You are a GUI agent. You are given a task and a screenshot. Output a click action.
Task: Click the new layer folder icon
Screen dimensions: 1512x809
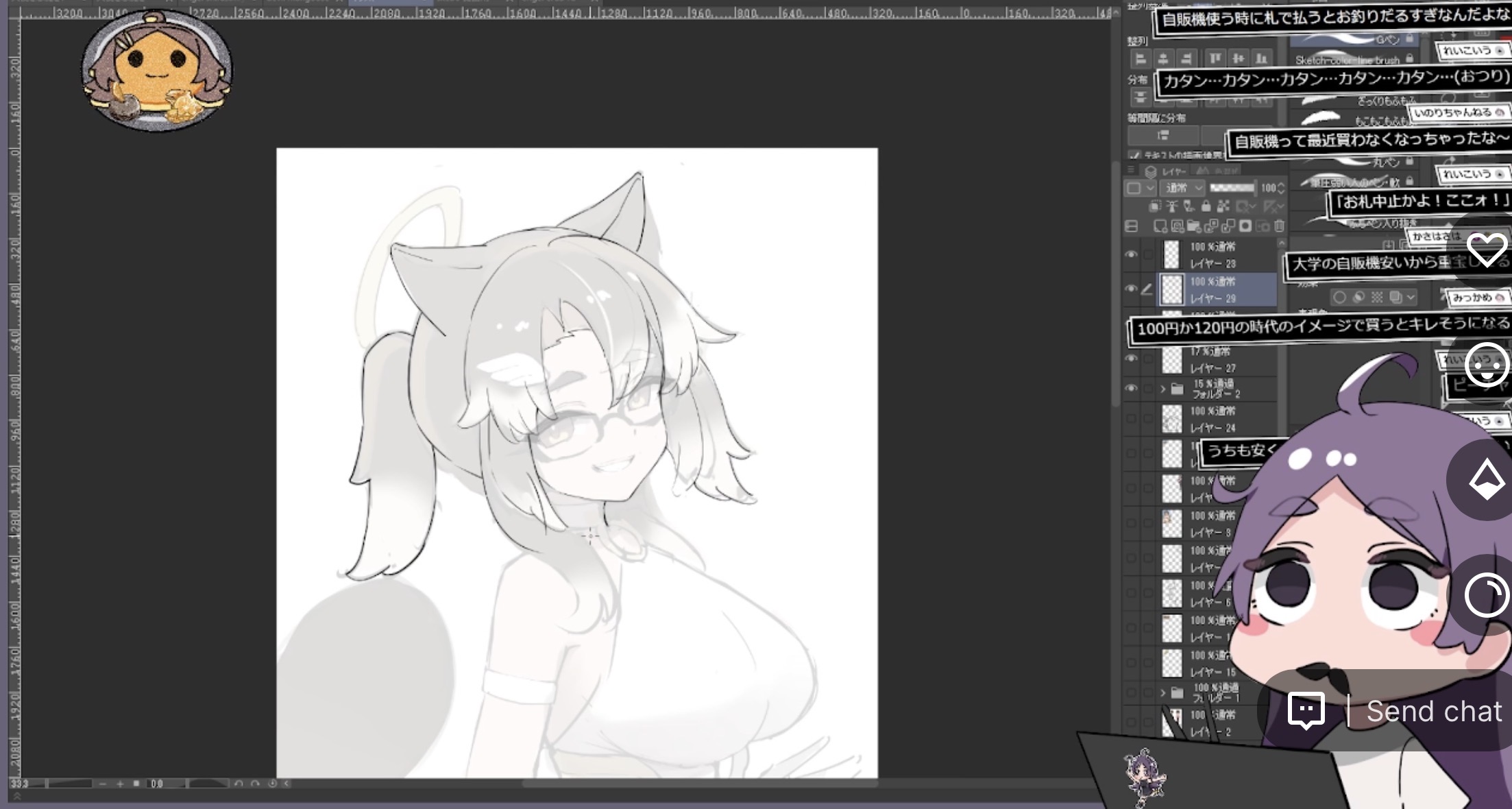point(1193,226)
